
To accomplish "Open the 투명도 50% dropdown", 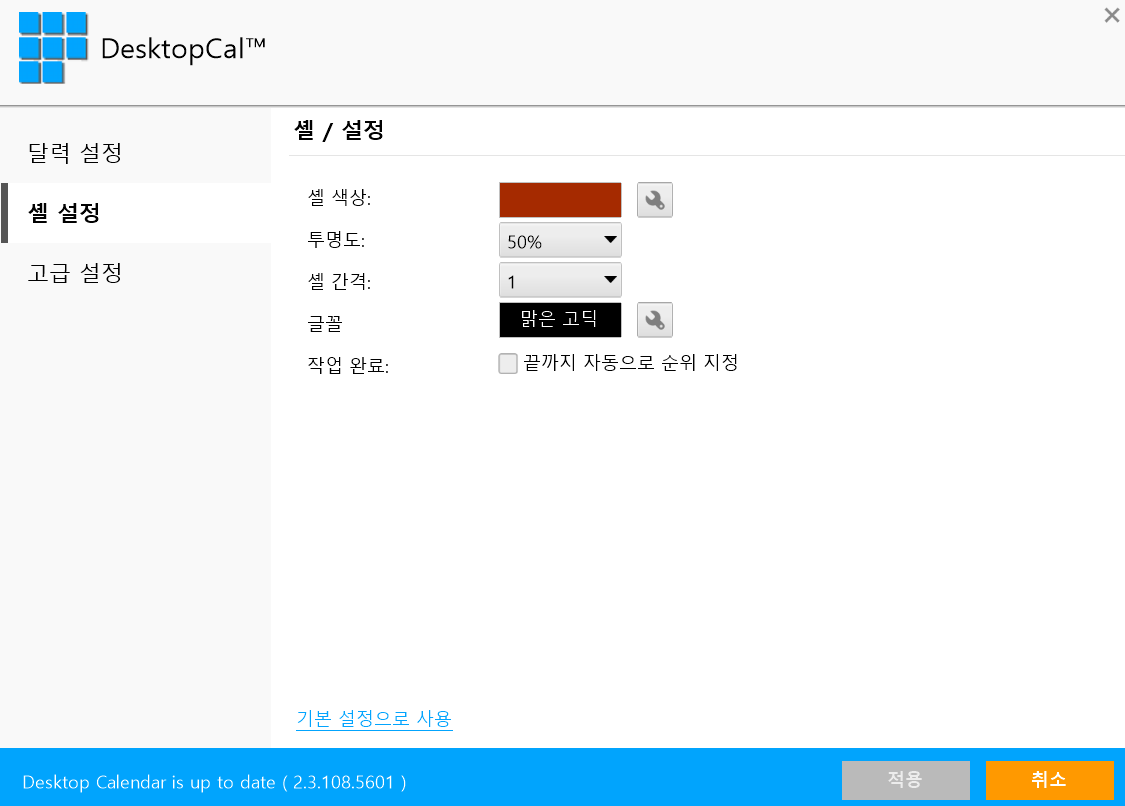I will (x=560, y=240).
